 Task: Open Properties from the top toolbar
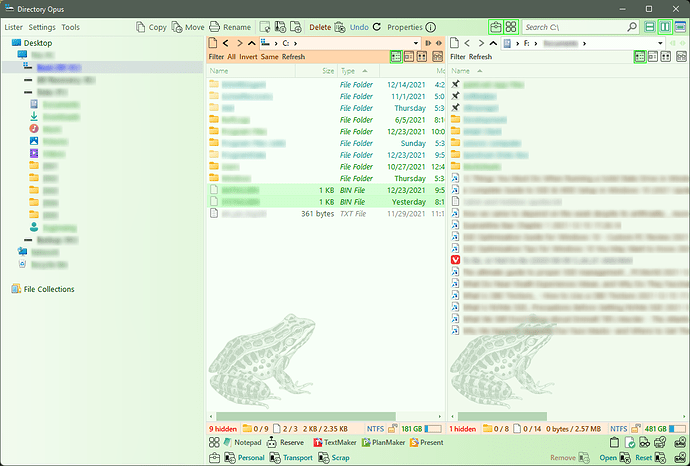(411, 27)
